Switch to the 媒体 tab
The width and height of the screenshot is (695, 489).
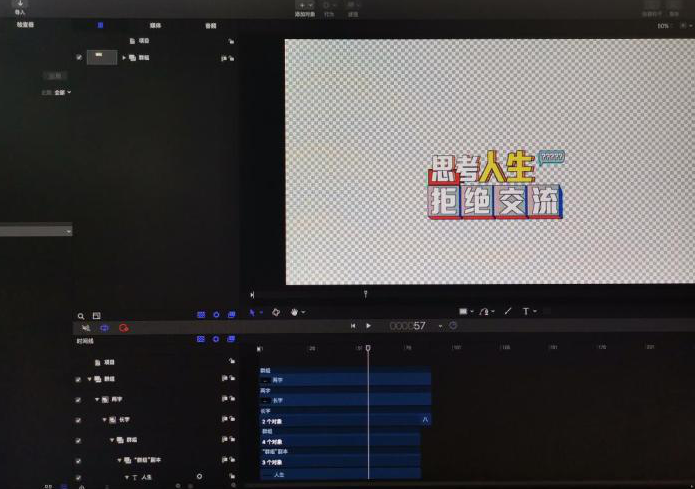click(x=155, y=25)
